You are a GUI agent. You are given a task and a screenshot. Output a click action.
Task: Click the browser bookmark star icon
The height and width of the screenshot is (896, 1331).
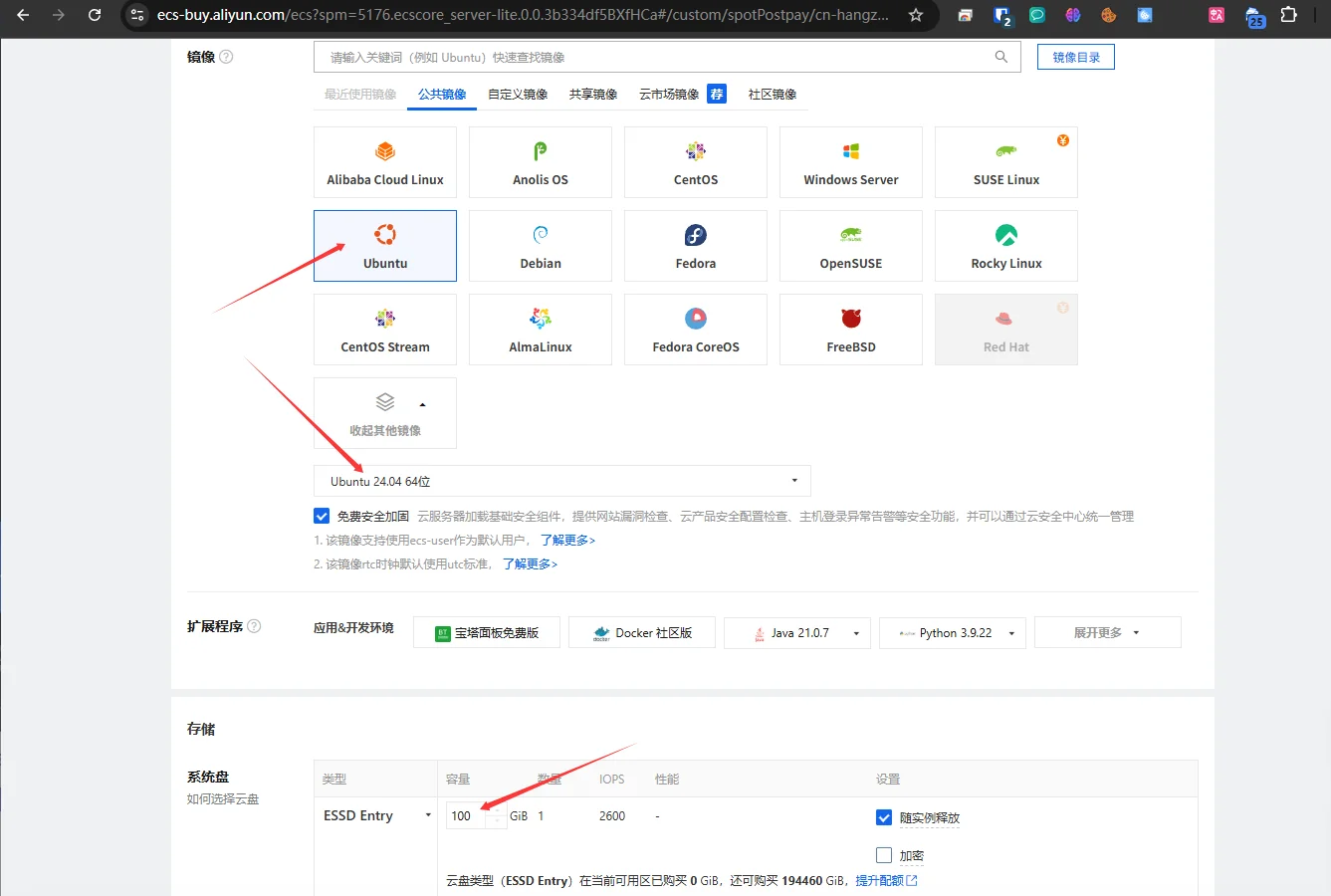(x=916, y=15)
